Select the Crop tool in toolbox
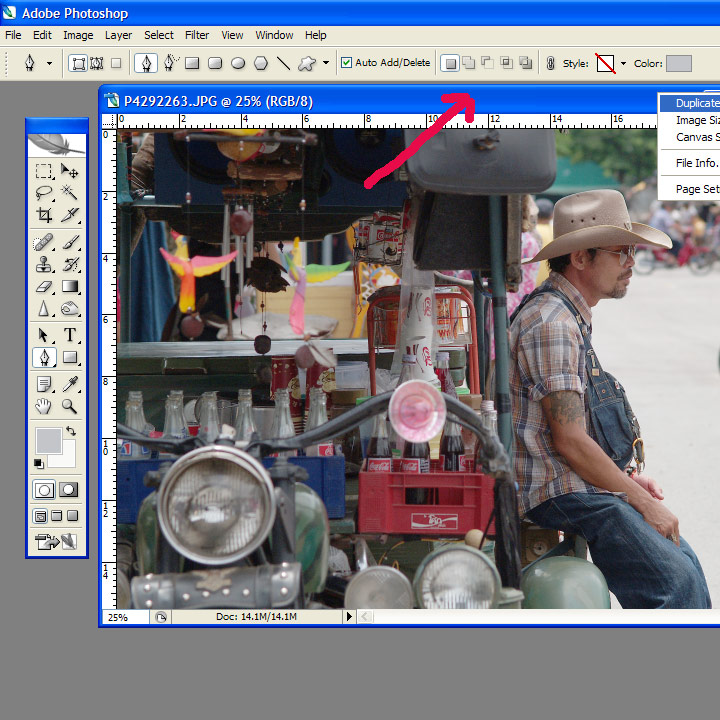The height and width of the screenshot is (720, 720). pyautogui.click(x=44, y=215)
